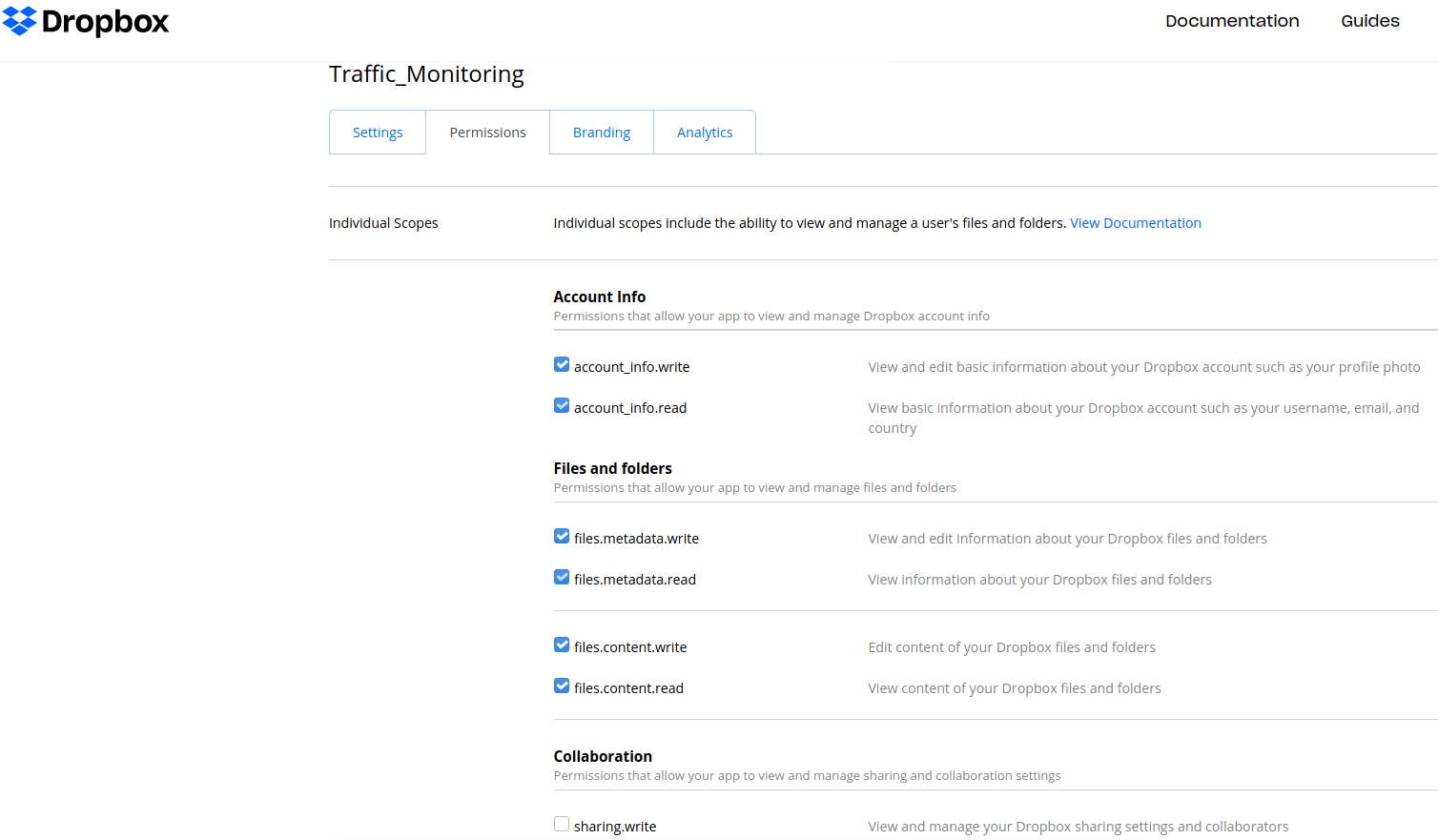The height and width of the screenshot is (840, 1438).
Task: Switch to the Settings tab
Action: click(x=378, y=133)
